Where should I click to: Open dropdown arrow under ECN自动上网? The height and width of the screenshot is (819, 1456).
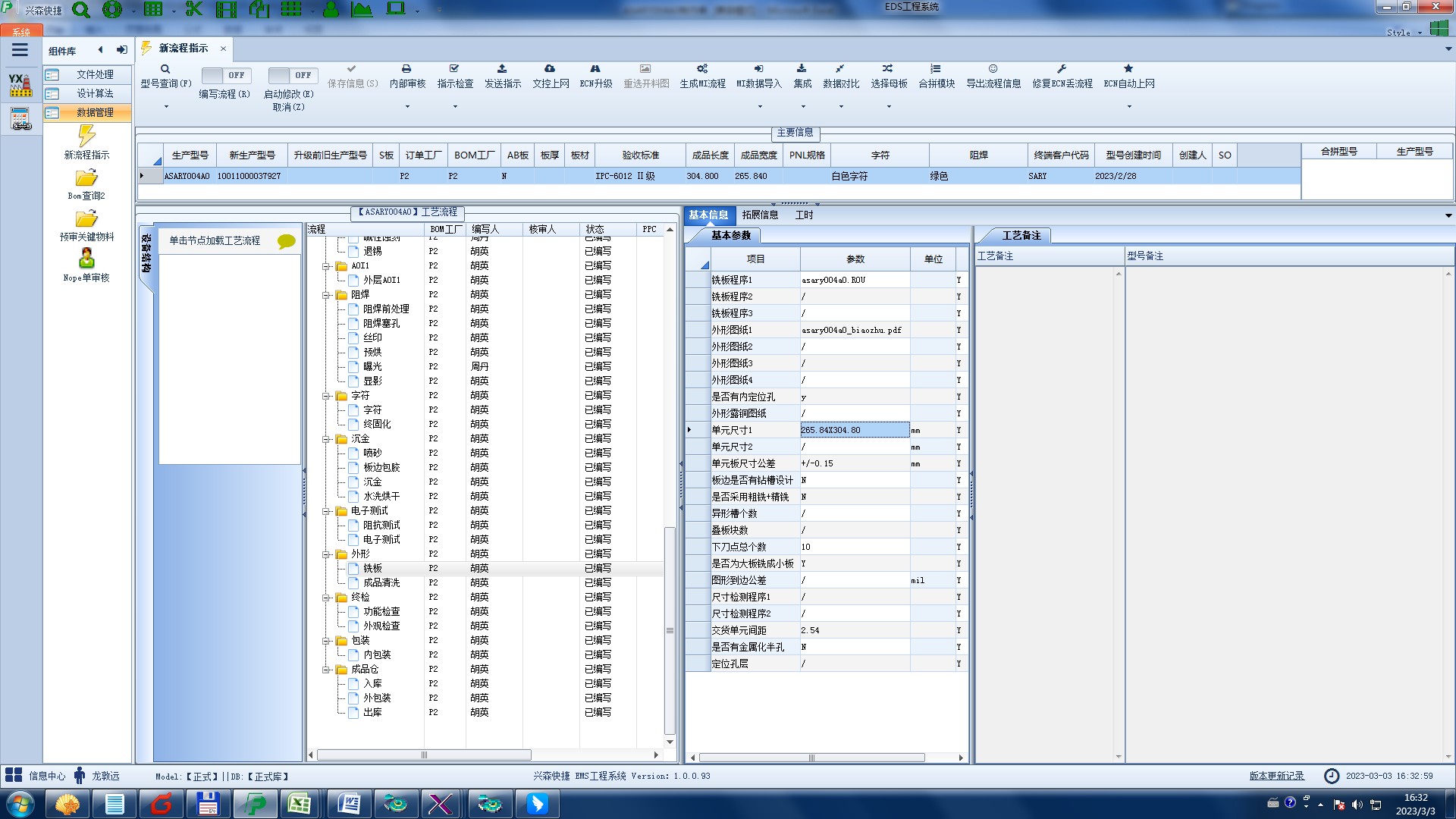click(x=1129, y=107)
